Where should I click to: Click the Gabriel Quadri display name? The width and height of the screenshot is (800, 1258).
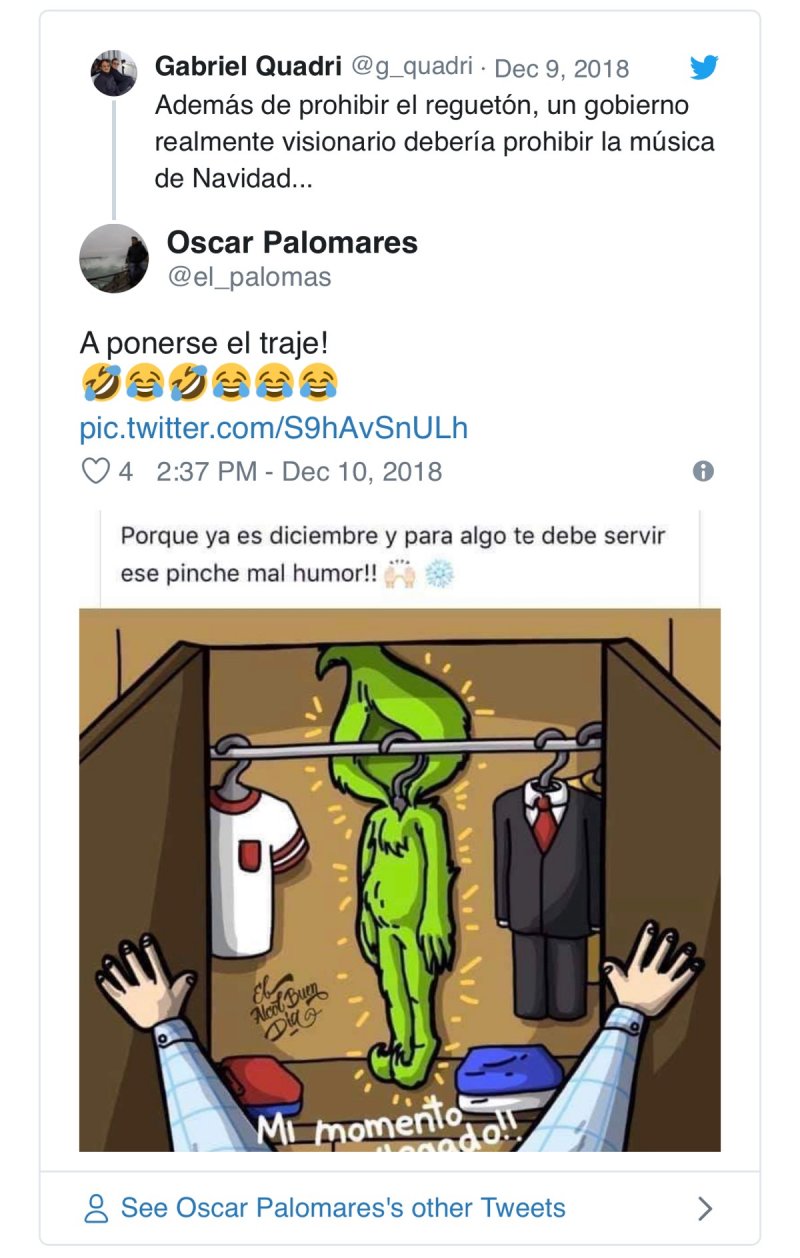click(249, 67)
